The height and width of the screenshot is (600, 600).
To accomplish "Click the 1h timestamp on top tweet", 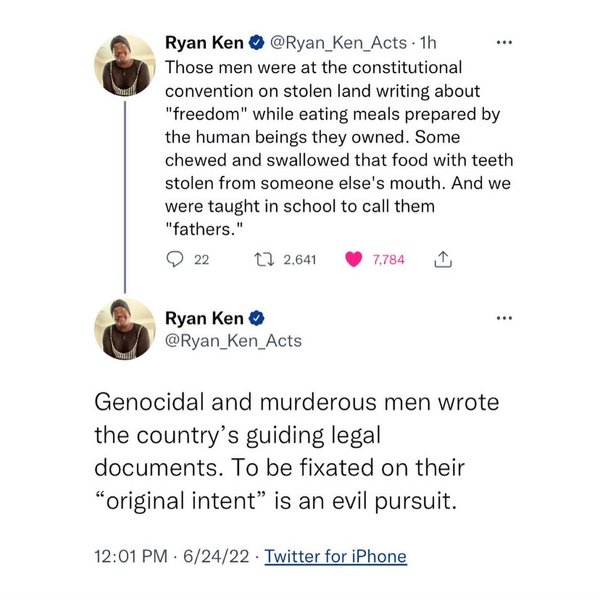I will (427, 43).
